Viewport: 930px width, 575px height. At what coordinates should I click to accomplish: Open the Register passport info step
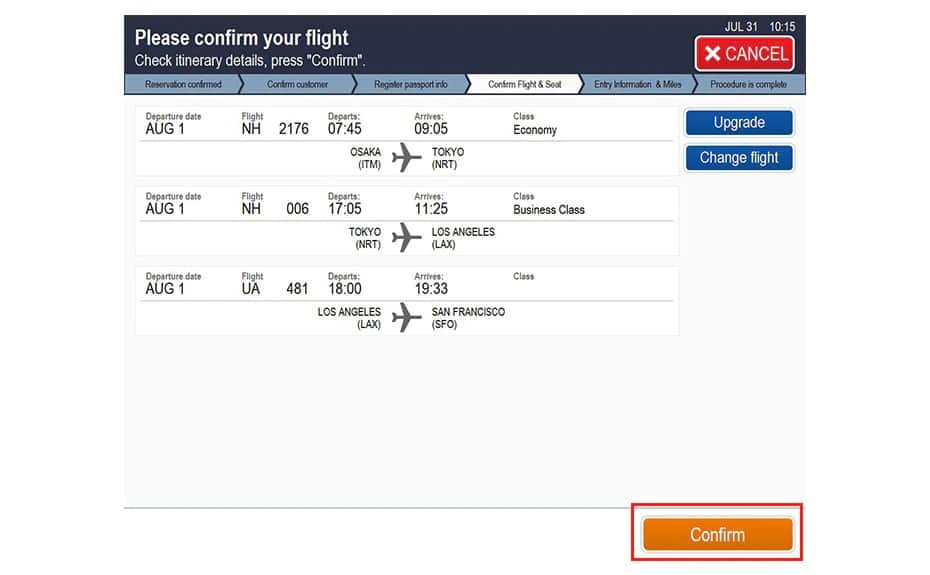pyautogui.click(x=410, y=85)
